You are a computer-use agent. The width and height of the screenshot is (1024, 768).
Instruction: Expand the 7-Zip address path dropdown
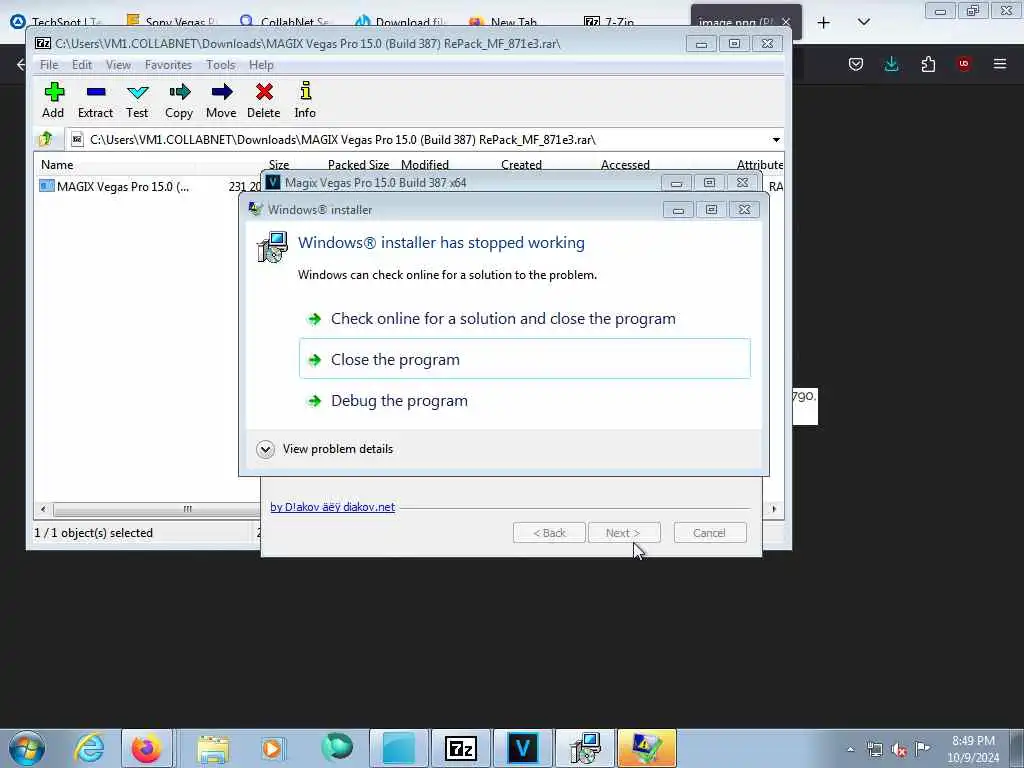click(776, 140)
